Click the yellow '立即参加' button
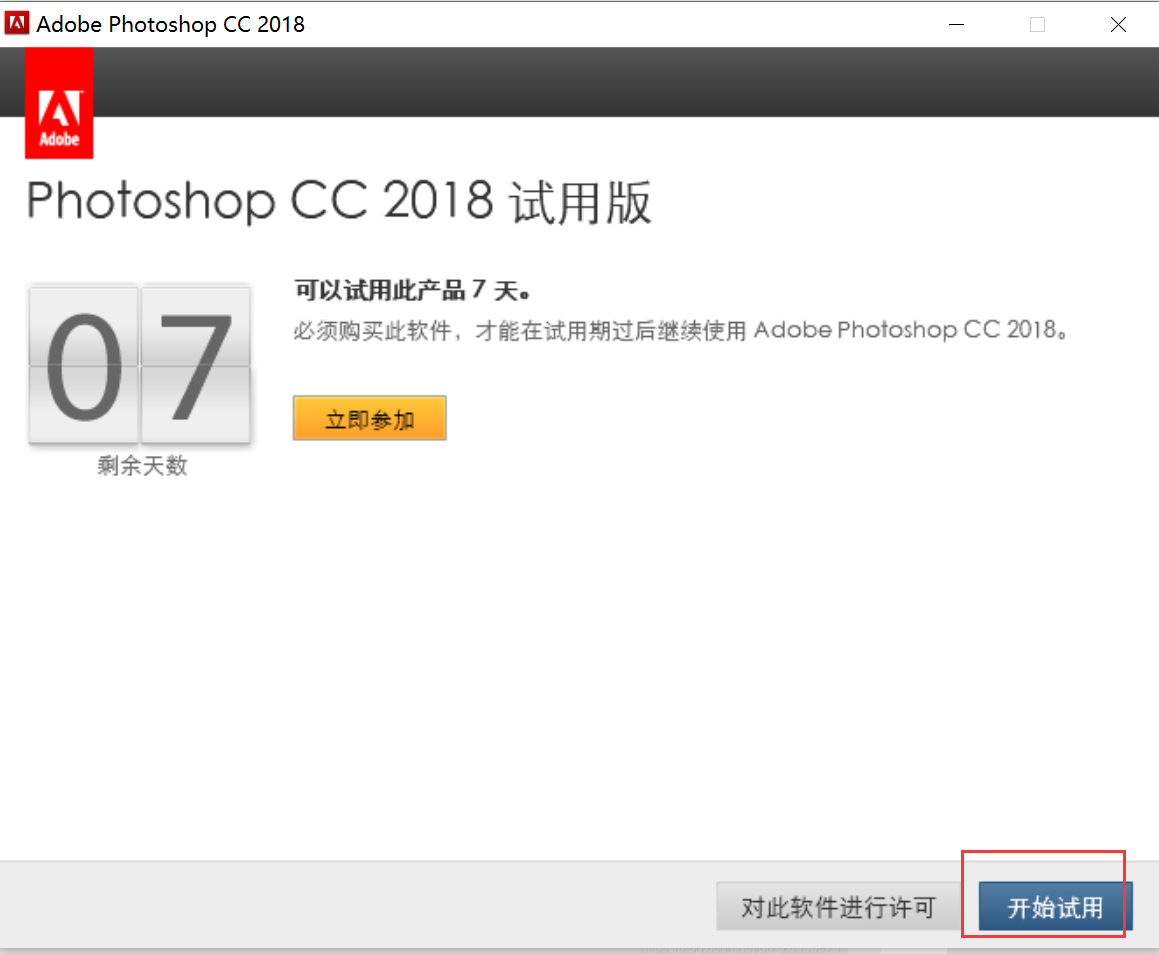Image resolution: width=1159 pixels, height=954 pixels. tap(369, 417)
